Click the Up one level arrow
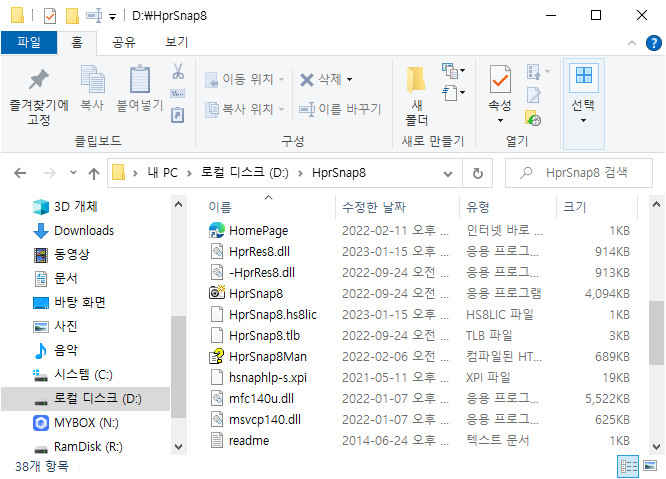 point(94,173)
